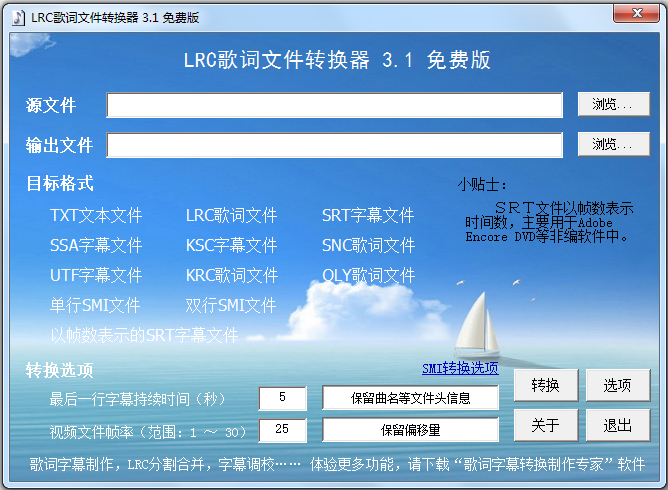Select 以帧数表示的SRT字幕文件 format
Screen dimensions: 668x490
pos(144,335)
